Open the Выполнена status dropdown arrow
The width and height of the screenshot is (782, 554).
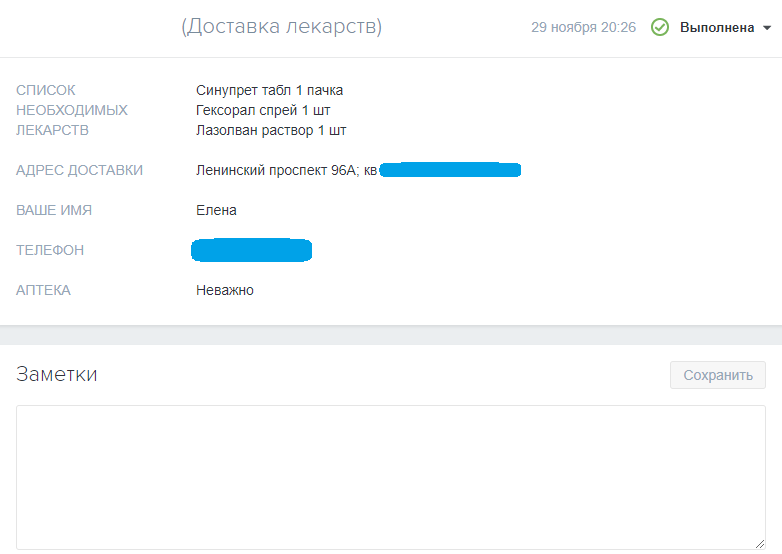point(767,28)
